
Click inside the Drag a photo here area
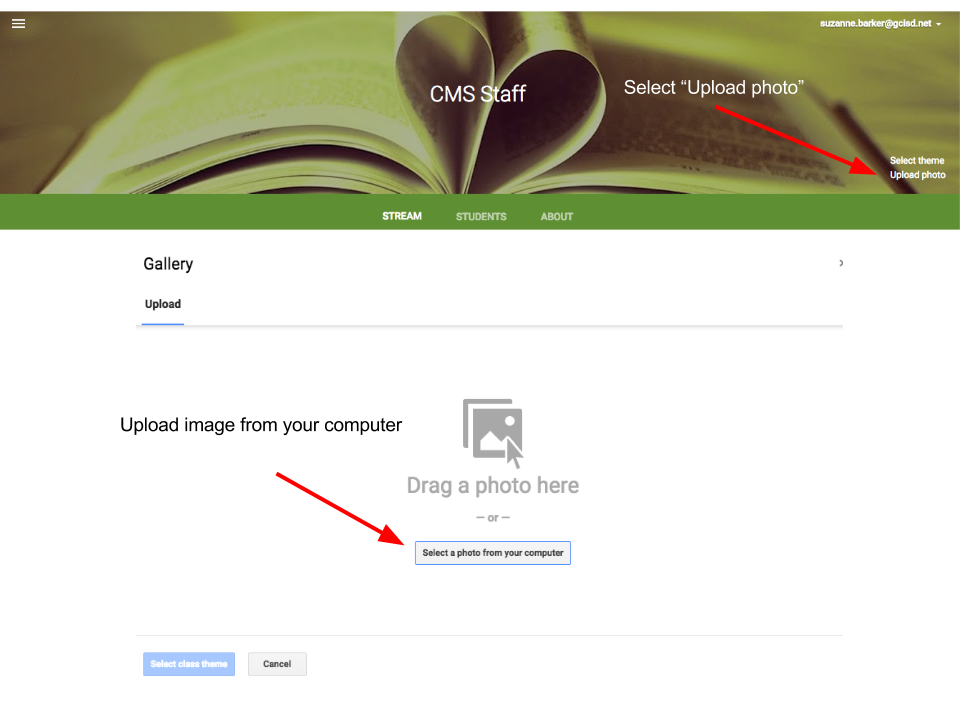point(492,485)
